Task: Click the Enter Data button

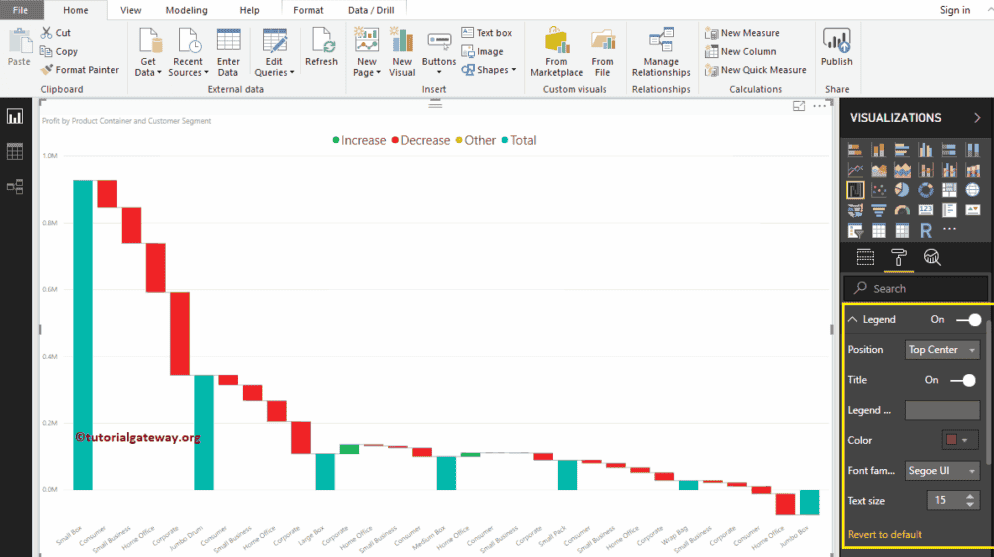Action: tap(228, 52)
